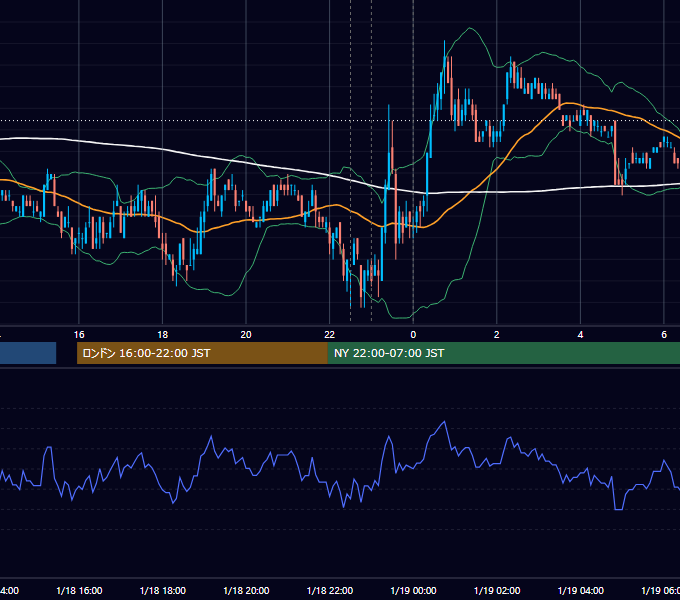Click the NY 22:00-07:00 JST session bar

[x=503, y=353]
